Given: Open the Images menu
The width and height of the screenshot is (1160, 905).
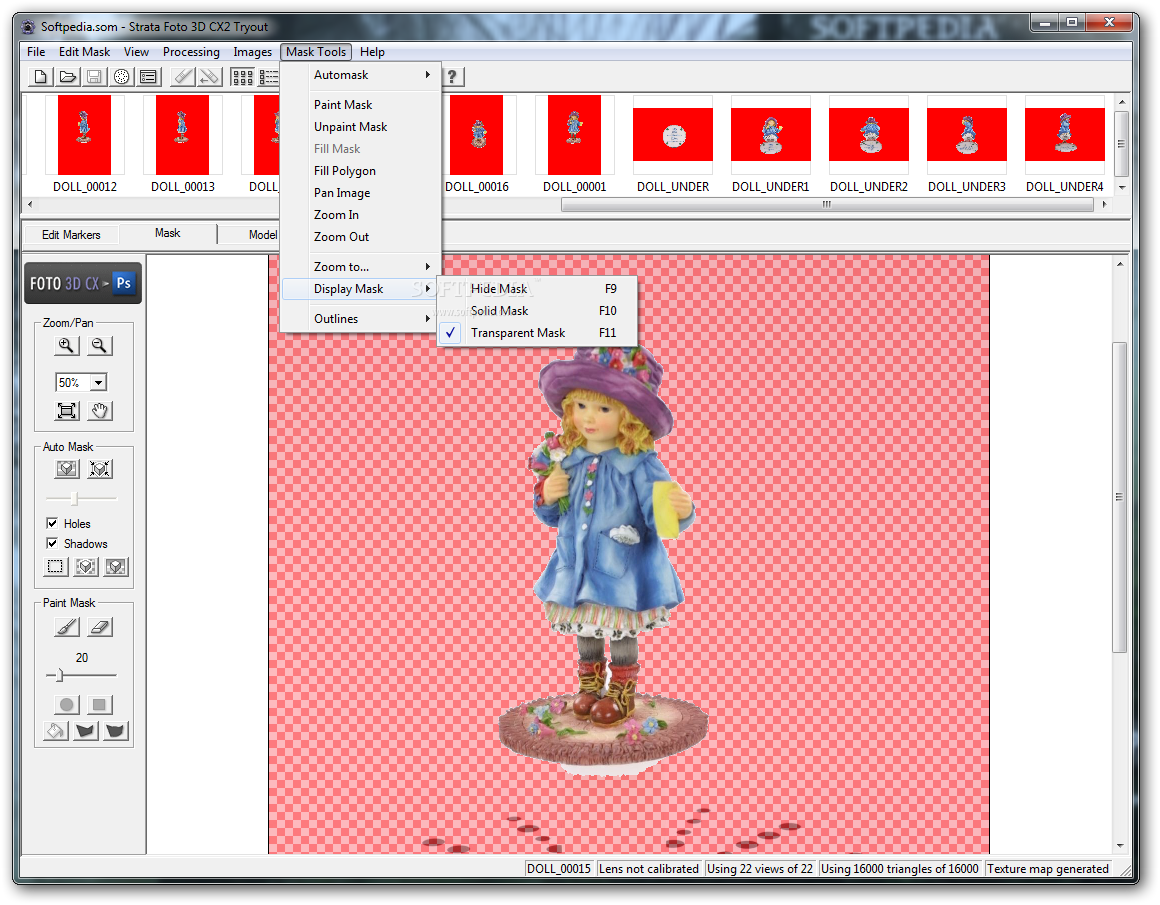Looking at the screenshot, I should pos(252,52).
